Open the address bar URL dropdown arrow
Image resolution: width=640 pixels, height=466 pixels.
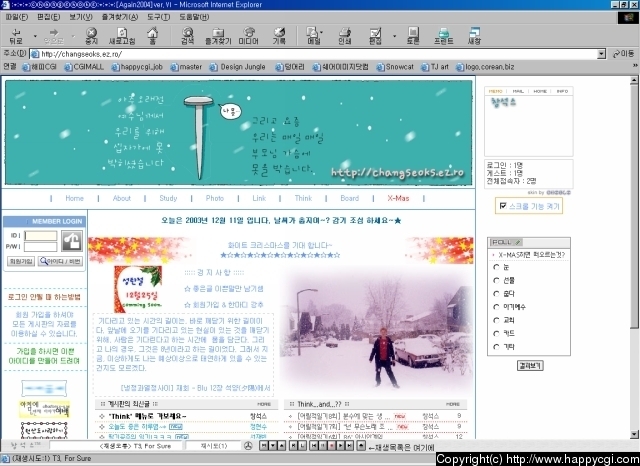click(601, 54)
